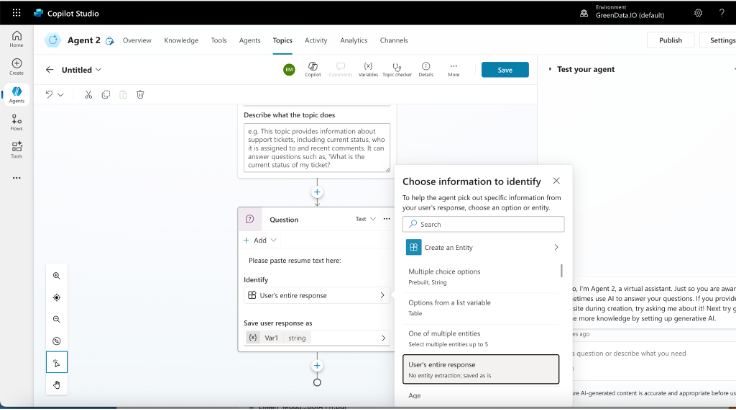Open the Channels tab

tap(394, 40)
